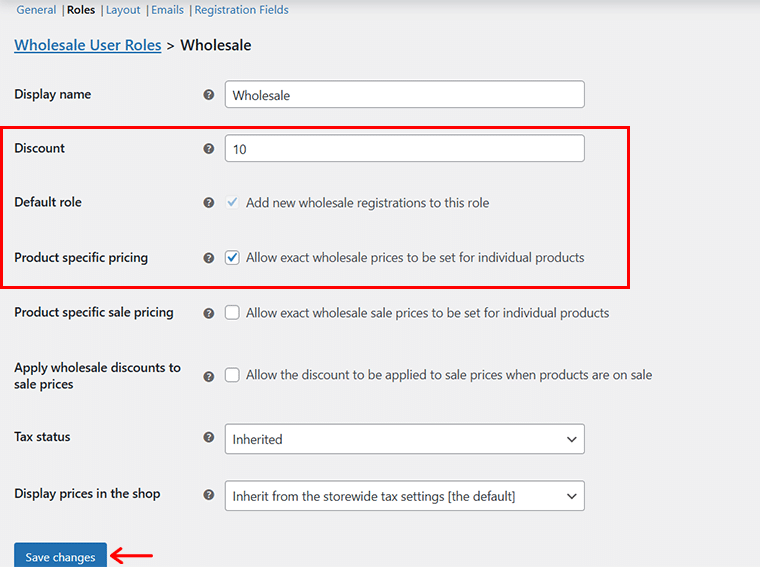Toggle the Add new wholesale registrations checkbox
Screen dimensions: 760x567
(x=232, y=202)
